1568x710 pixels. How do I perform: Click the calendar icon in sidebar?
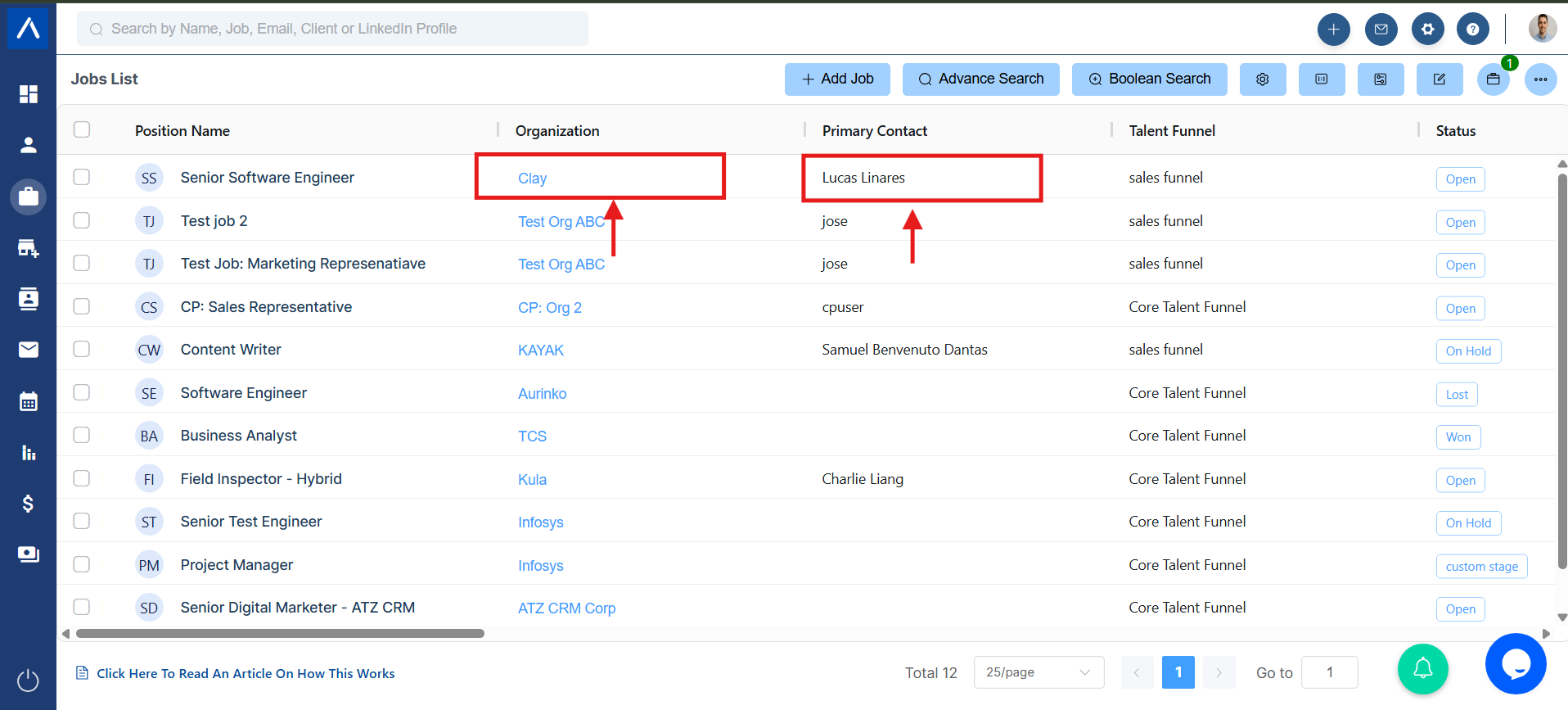29,401
